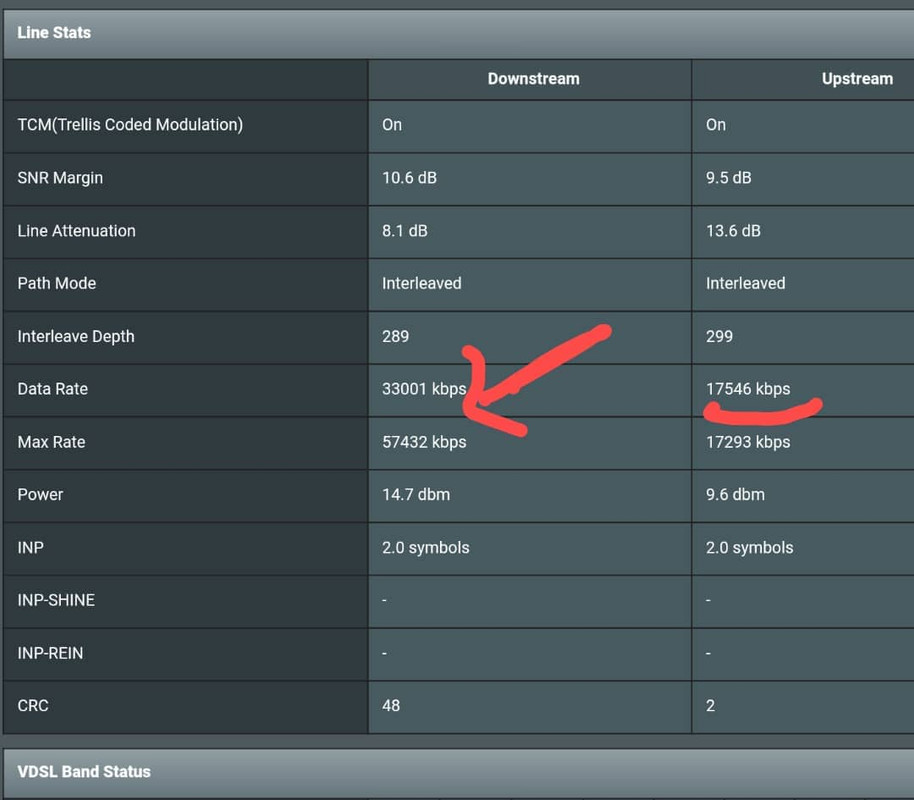The height and width of the screenshot is (800, 914).
Task: Click the 57432 kbps max rate value
Action: click(424, 442)
